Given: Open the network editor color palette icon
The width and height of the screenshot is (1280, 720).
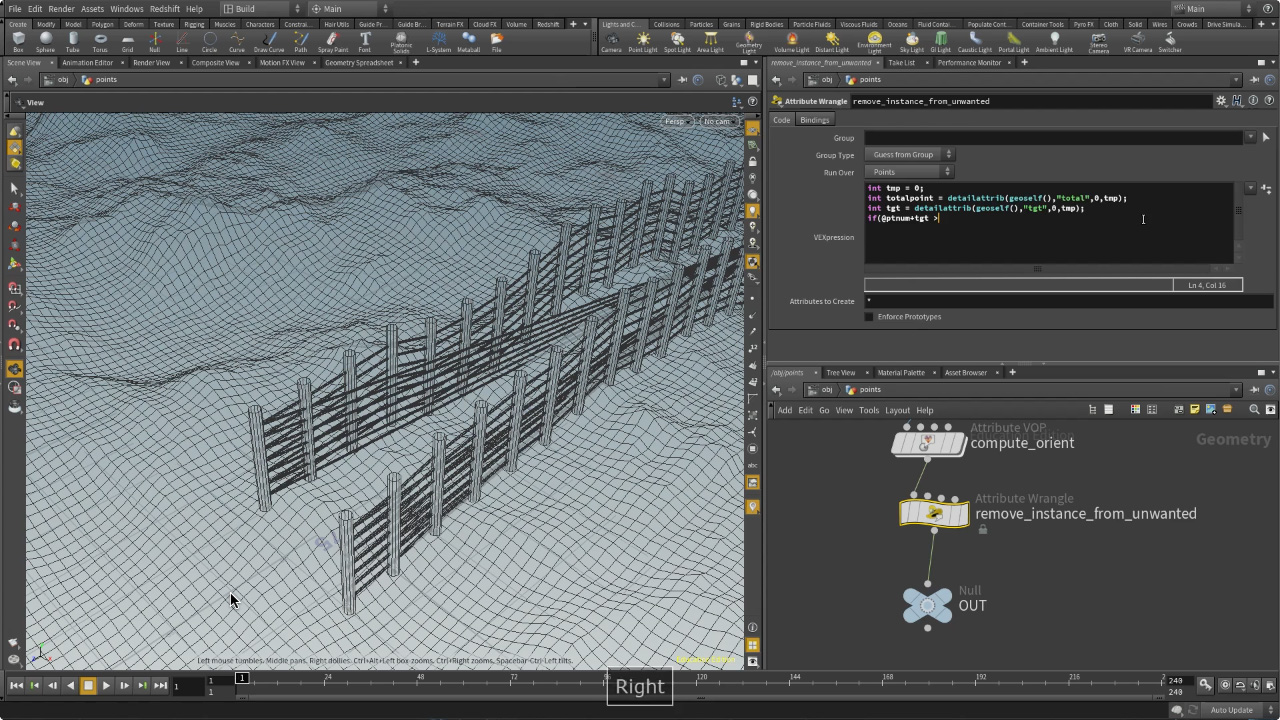Looking at the screenshot, I should click(1134, 409).
